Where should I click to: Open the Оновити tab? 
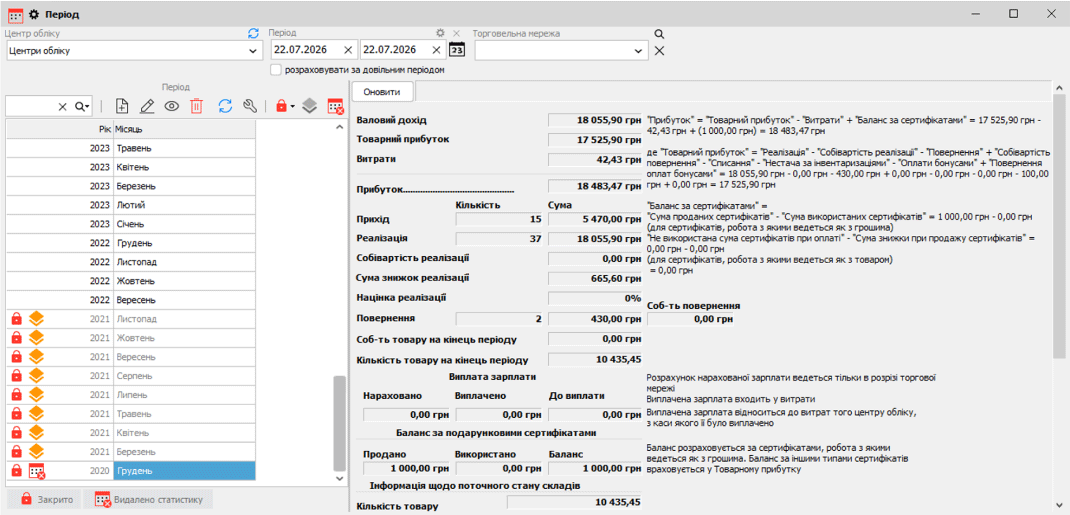click(381, 91)
